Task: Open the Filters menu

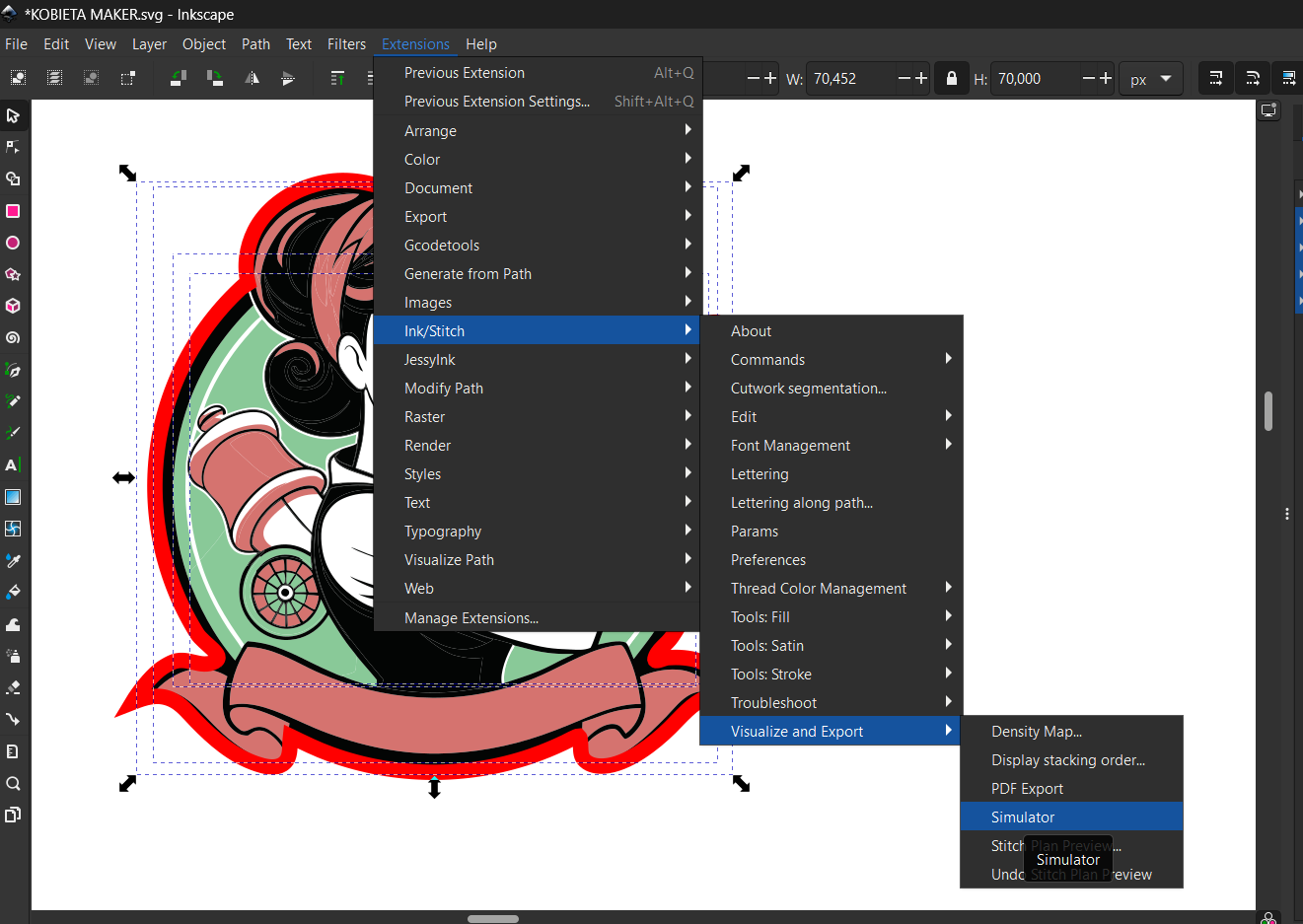Action: 346,44
